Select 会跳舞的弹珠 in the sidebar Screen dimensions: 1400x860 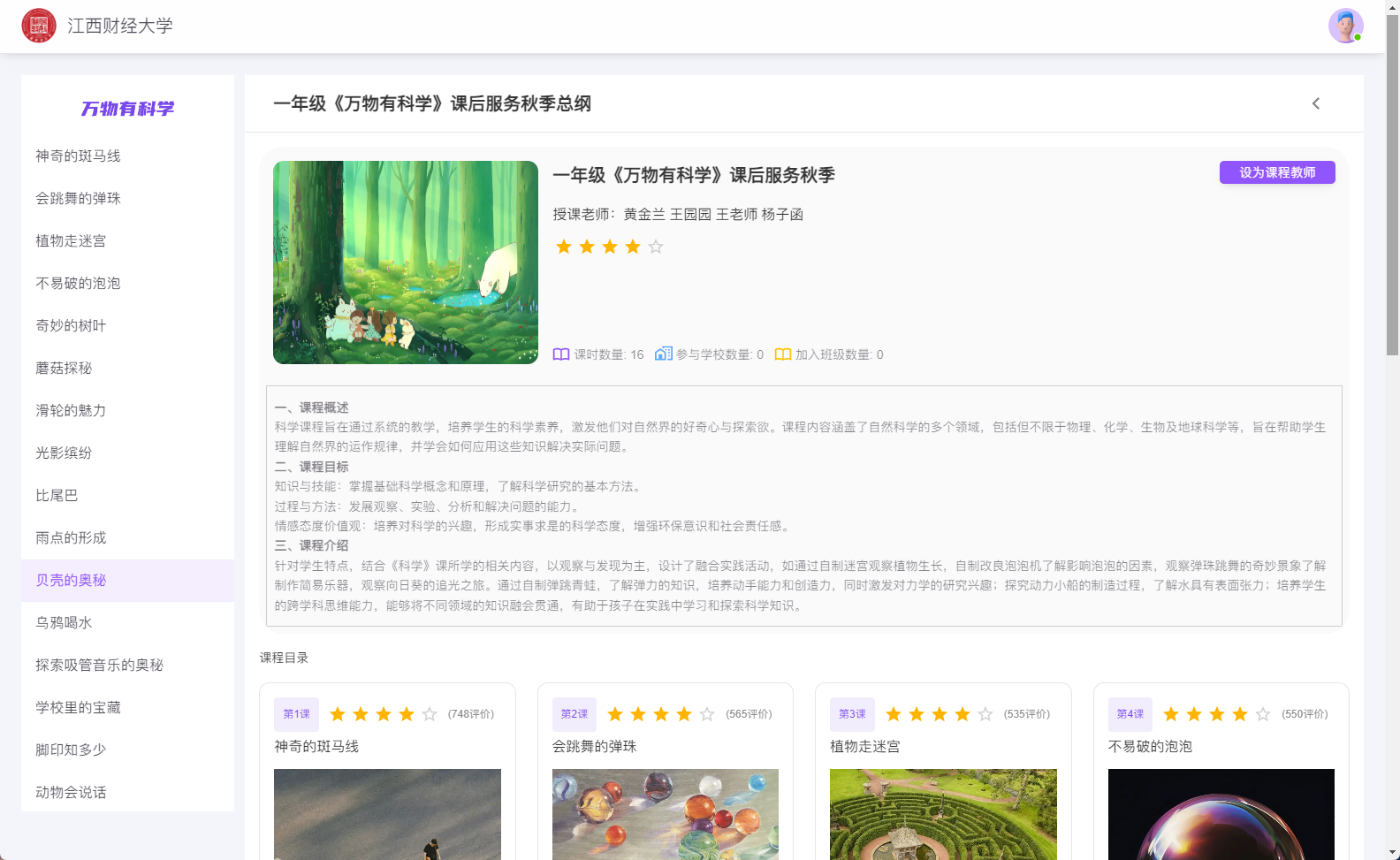coord(127,199)
